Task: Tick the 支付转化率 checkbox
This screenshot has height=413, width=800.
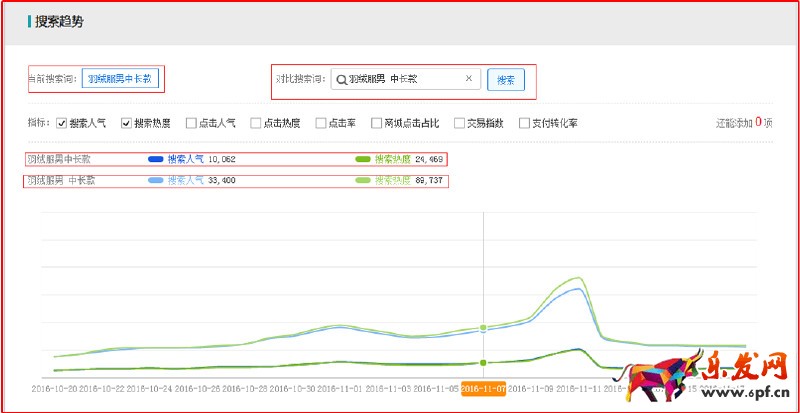Action: [524, 124]
